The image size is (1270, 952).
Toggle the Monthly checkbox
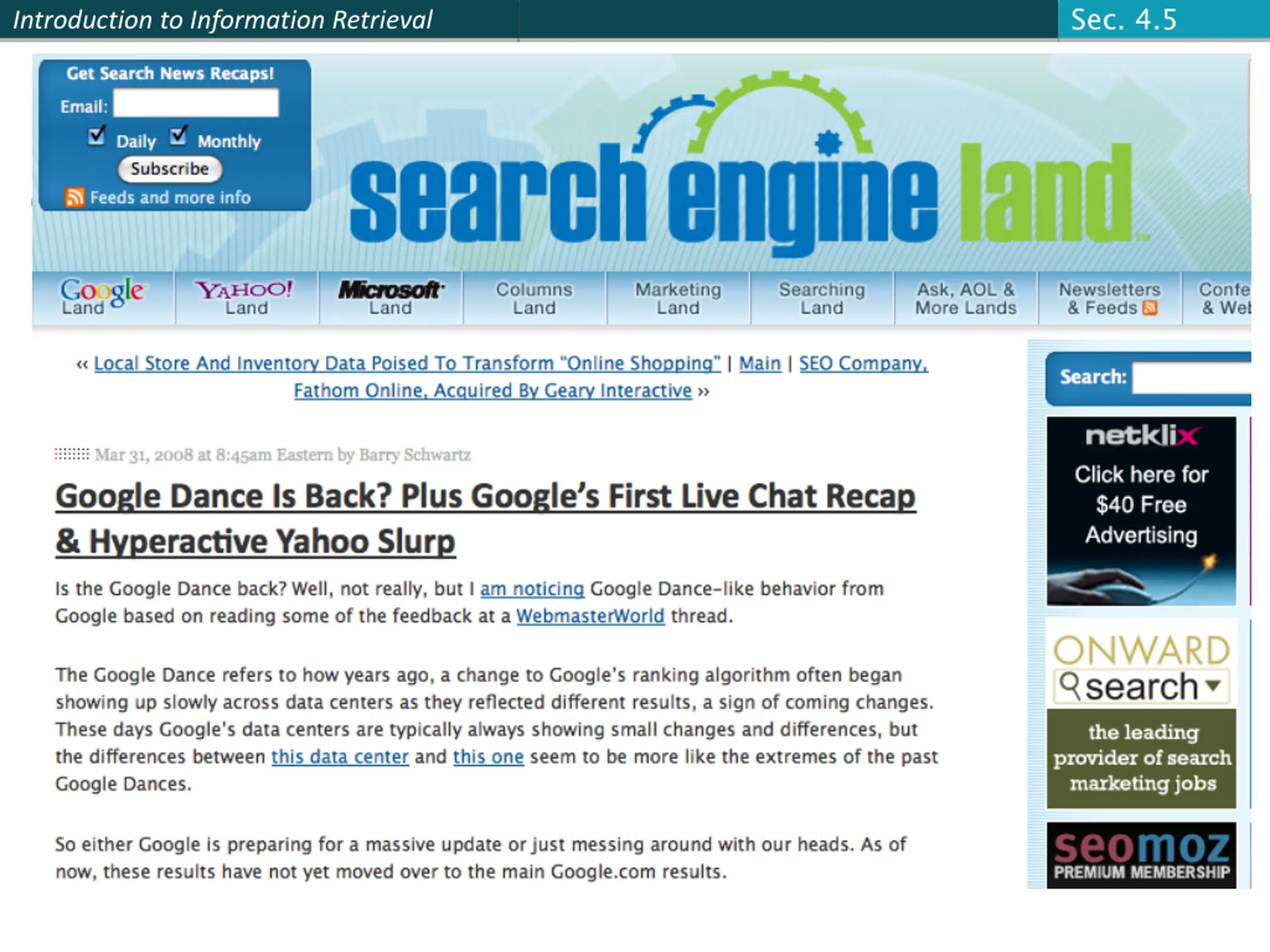tap(178, 136)
